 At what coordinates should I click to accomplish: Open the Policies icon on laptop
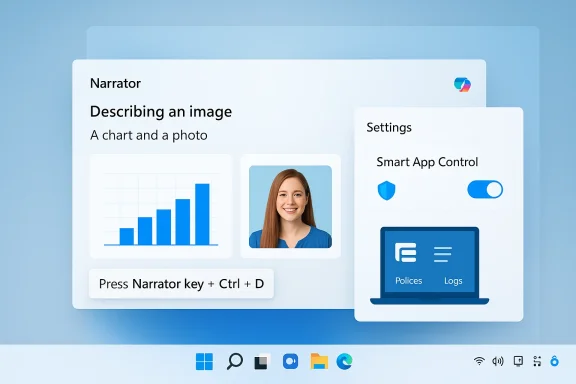[x=406, y=252]
